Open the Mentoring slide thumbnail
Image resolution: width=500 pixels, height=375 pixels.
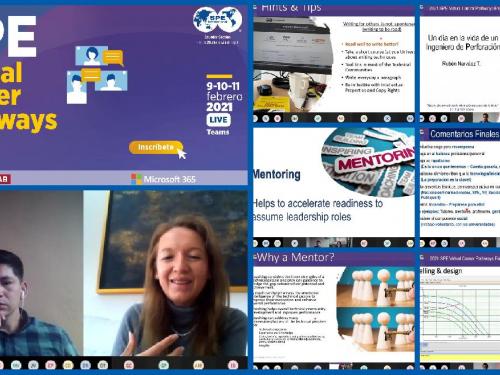coord(334,187)
